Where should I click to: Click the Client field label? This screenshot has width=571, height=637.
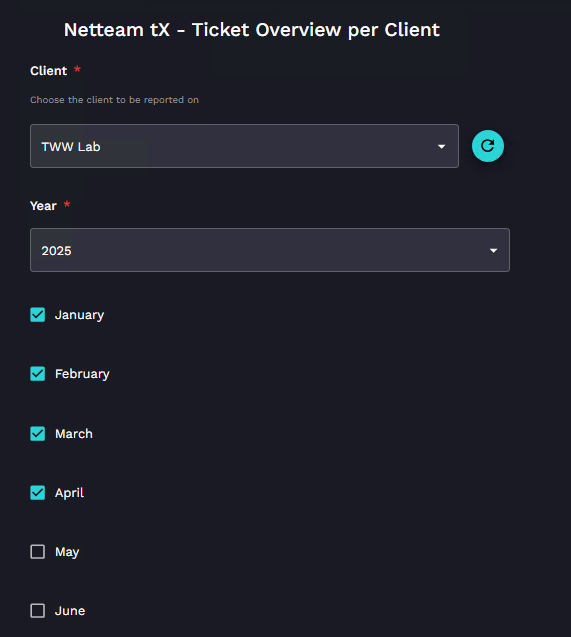coord(49,71)
